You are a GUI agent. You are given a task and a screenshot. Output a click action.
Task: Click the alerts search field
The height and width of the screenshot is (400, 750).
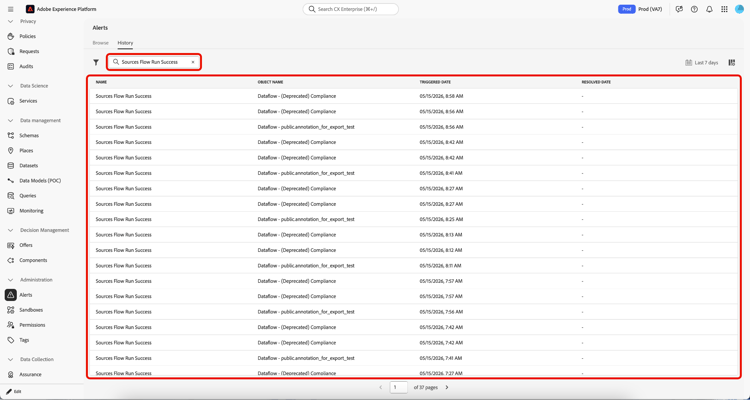click(154, 62)
